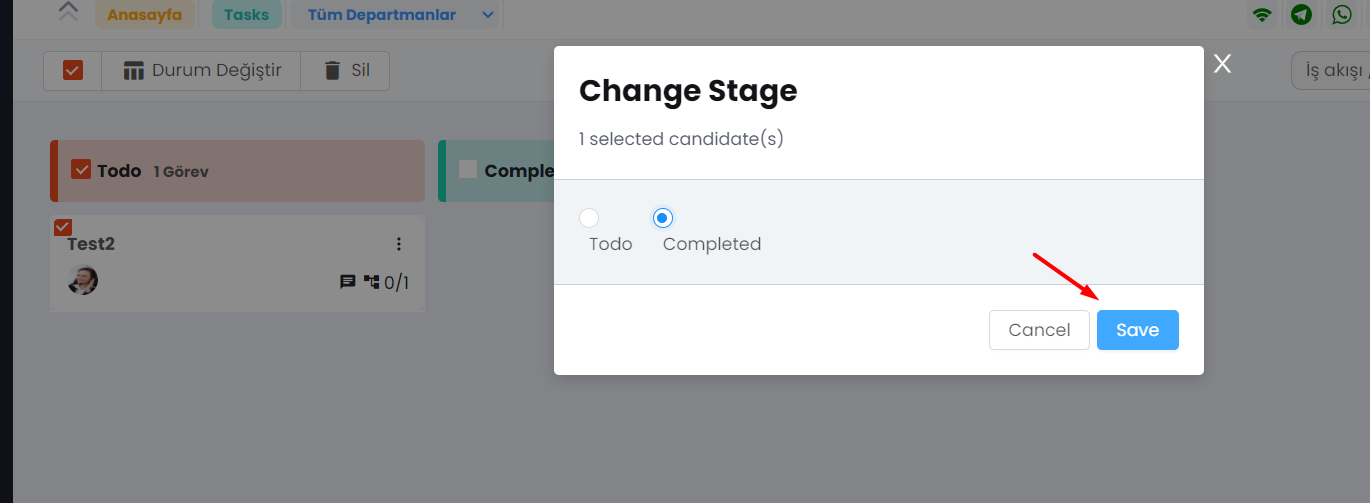Open the WhatsApp icon
Screen dimensions: 1370x503
click(1341, 15)
